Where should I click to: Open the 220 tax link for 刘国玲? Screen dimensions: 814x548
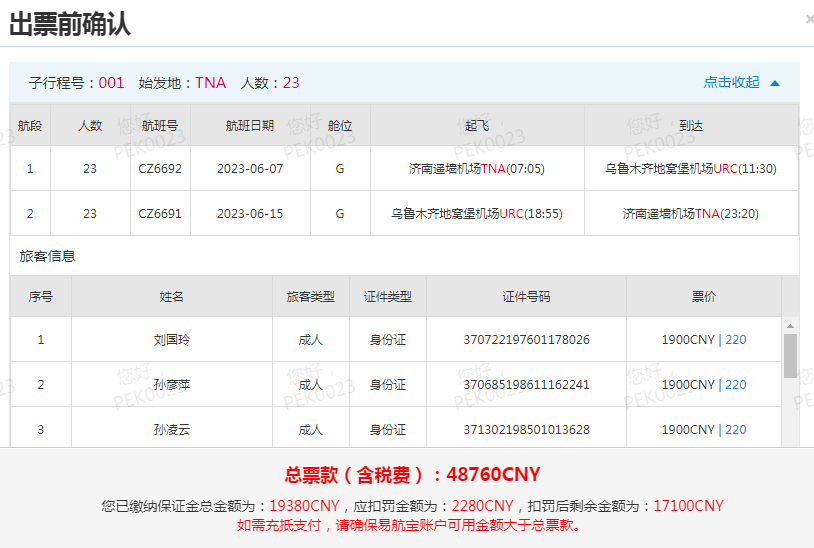[735, 340]
